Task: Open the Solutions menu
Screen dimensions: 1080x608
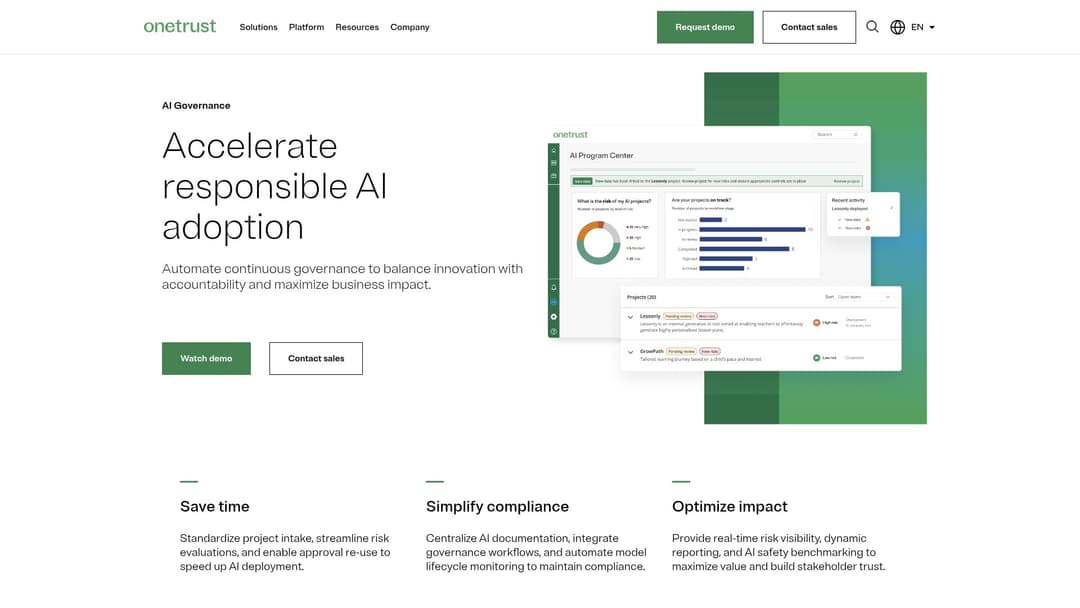Action: click(x=258, y=27)
